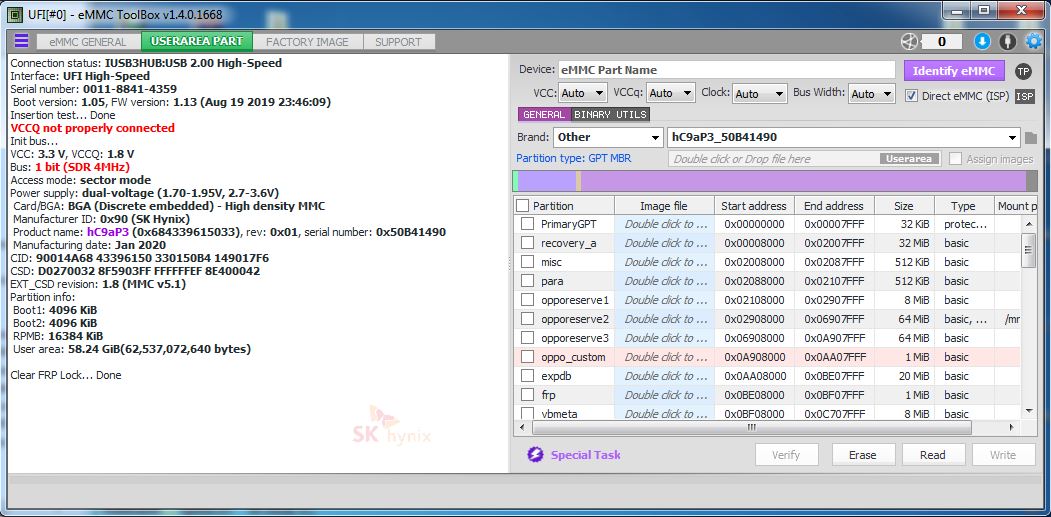Click the USB connector icon
Image resolution: width=1051 pixels, height=517 pixels.
coord(1007,42)
